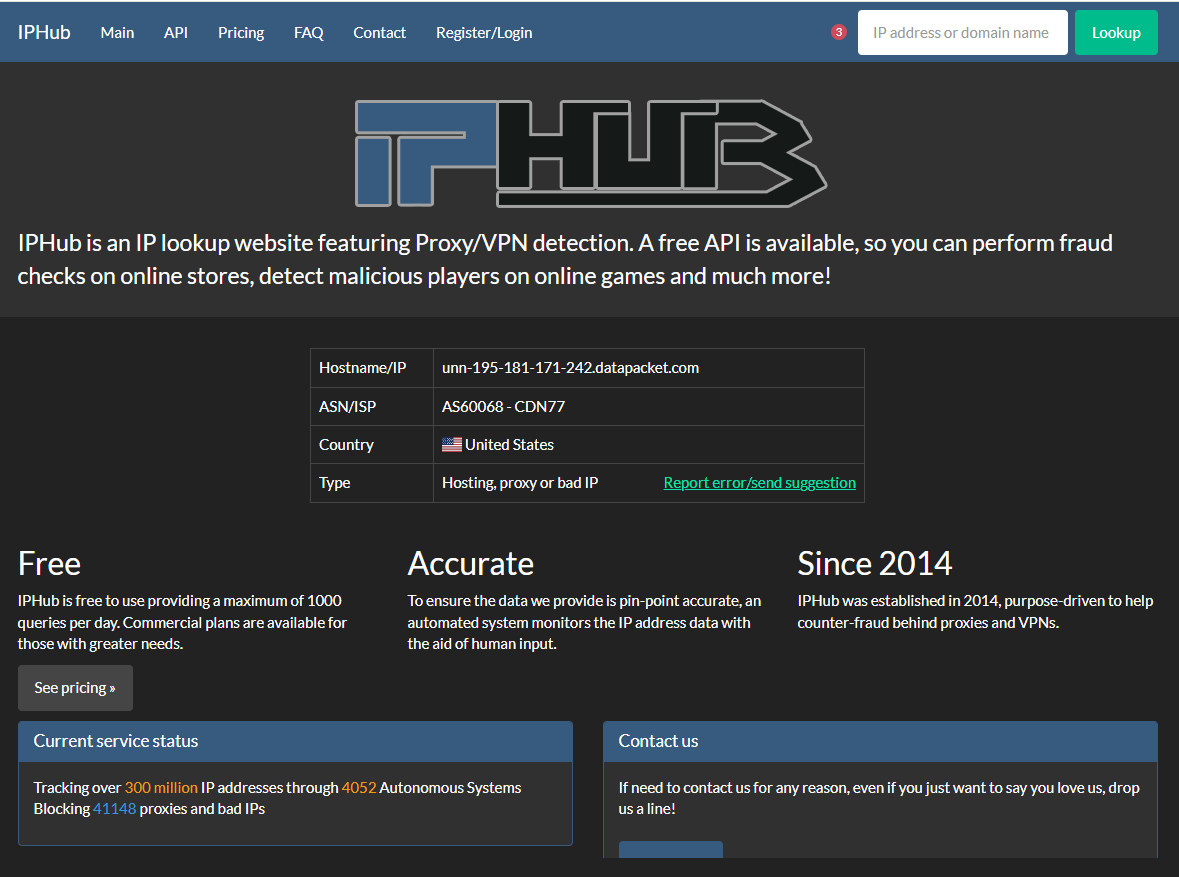Open the Register/Login page
Image resolution: width=1179 pixels, height=877 pixels.
(x=484, y=32)
